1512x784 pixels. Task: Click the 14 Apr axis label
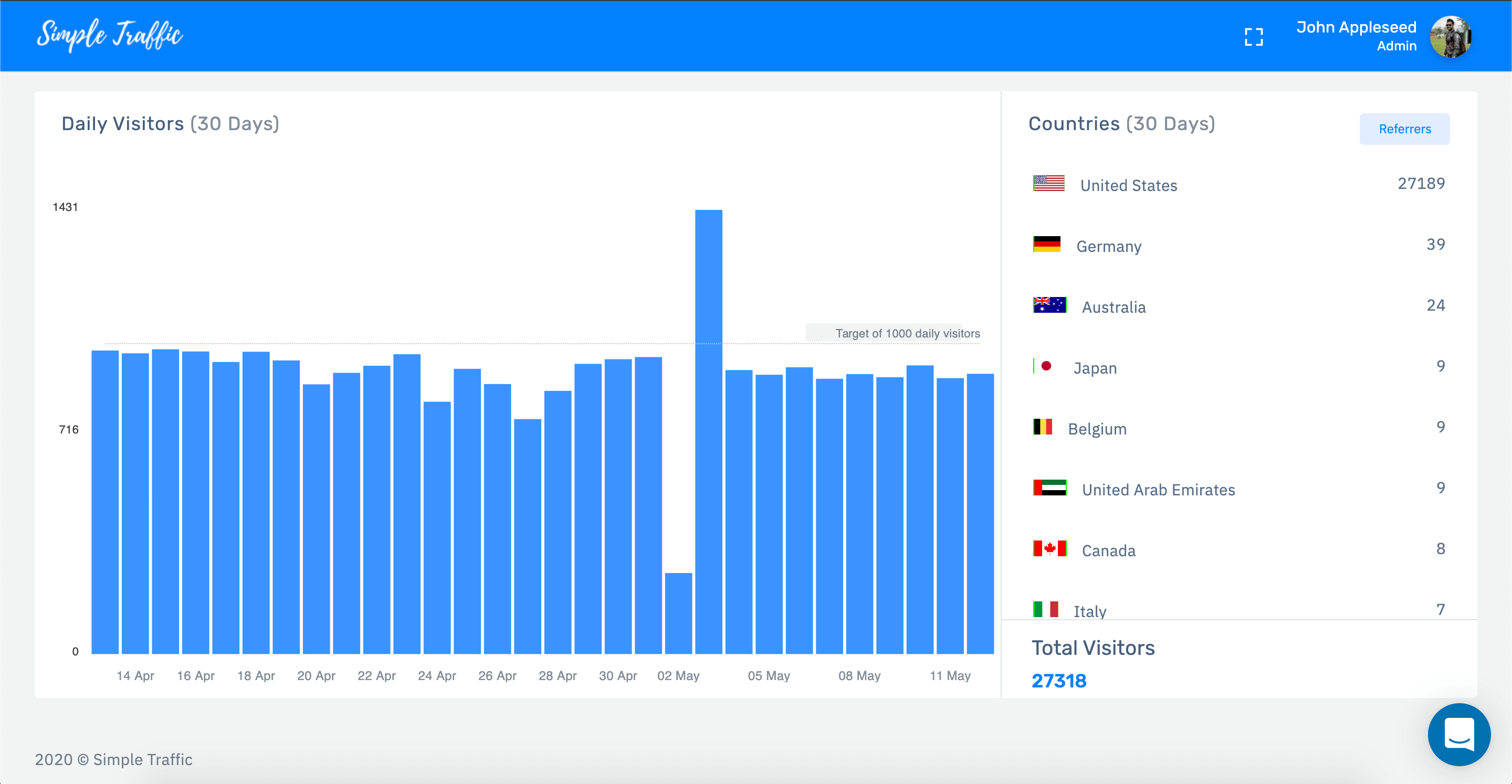(x=135, y=675)
